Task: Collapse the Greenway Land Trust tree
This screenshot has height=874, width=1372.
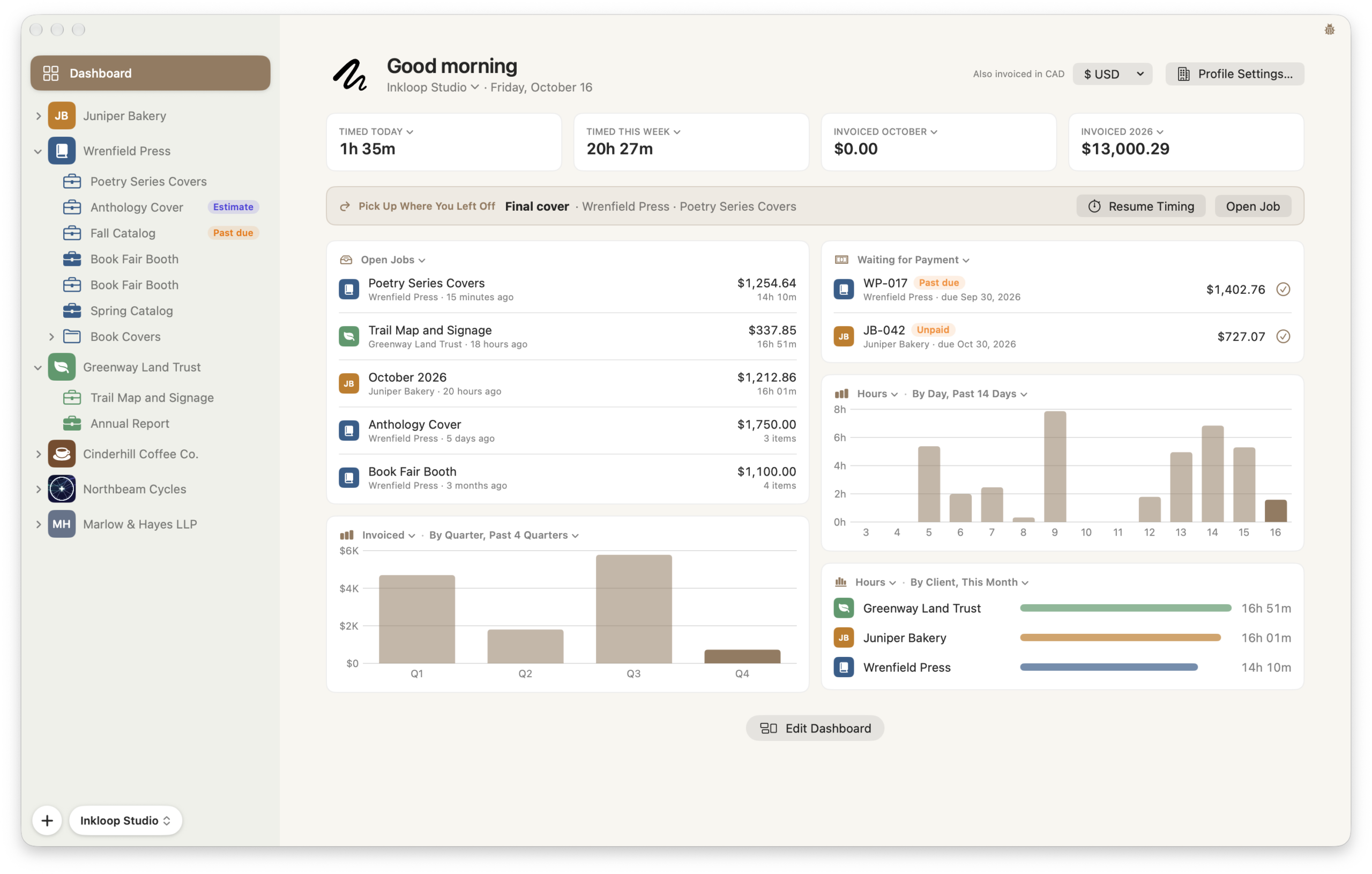Action: [x=38, y=368]
